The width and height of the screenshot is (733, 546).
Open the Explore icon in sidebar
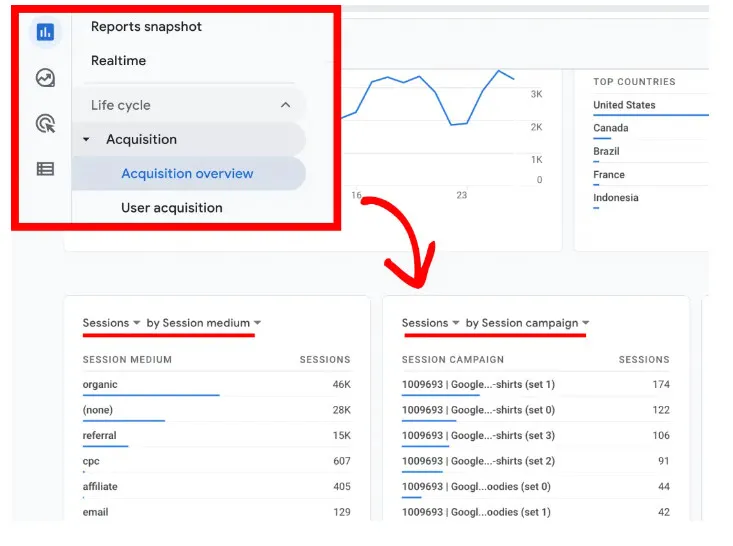tap(44, 78)
